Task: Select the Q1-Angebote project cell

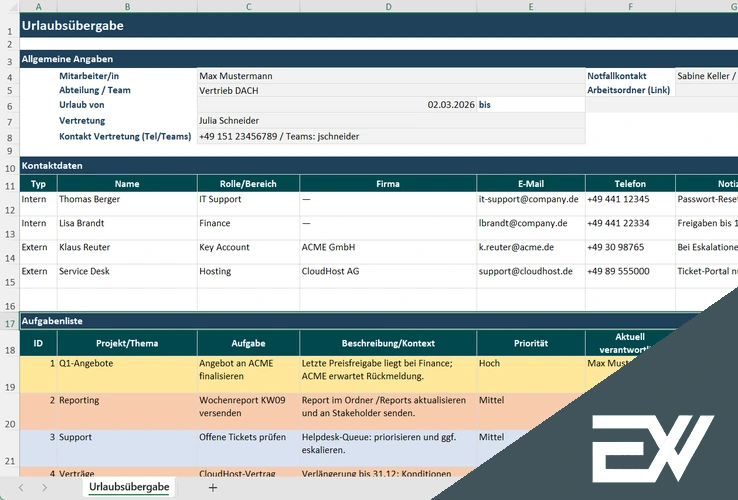Action: click(127, 374)
